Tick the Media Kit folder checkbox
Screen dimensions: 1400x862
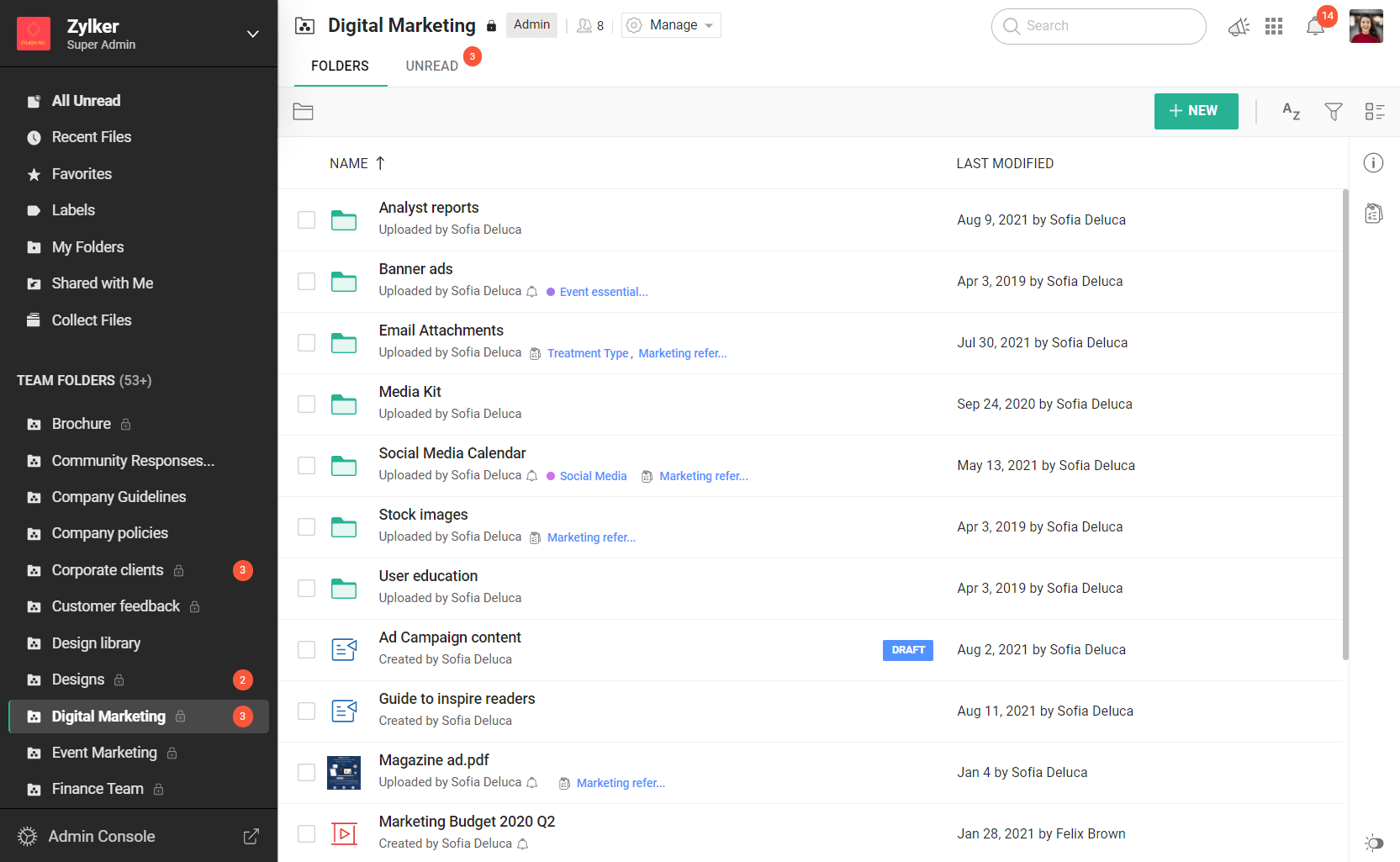[307, 405]
